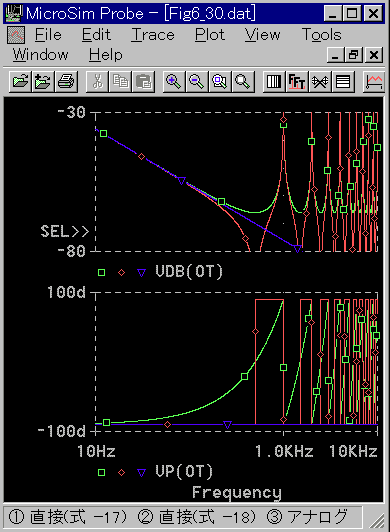
Task: Click the -30 y-axis label
Action: [71, 112]
